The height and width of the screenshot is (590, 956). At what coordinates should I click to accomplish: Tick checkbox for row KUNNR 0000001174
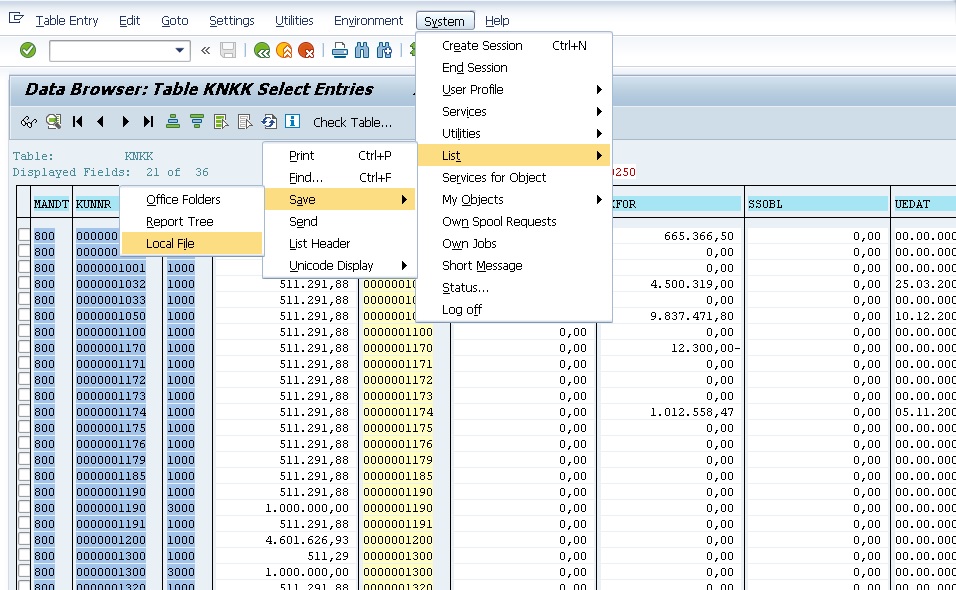(x=24, y=411)
